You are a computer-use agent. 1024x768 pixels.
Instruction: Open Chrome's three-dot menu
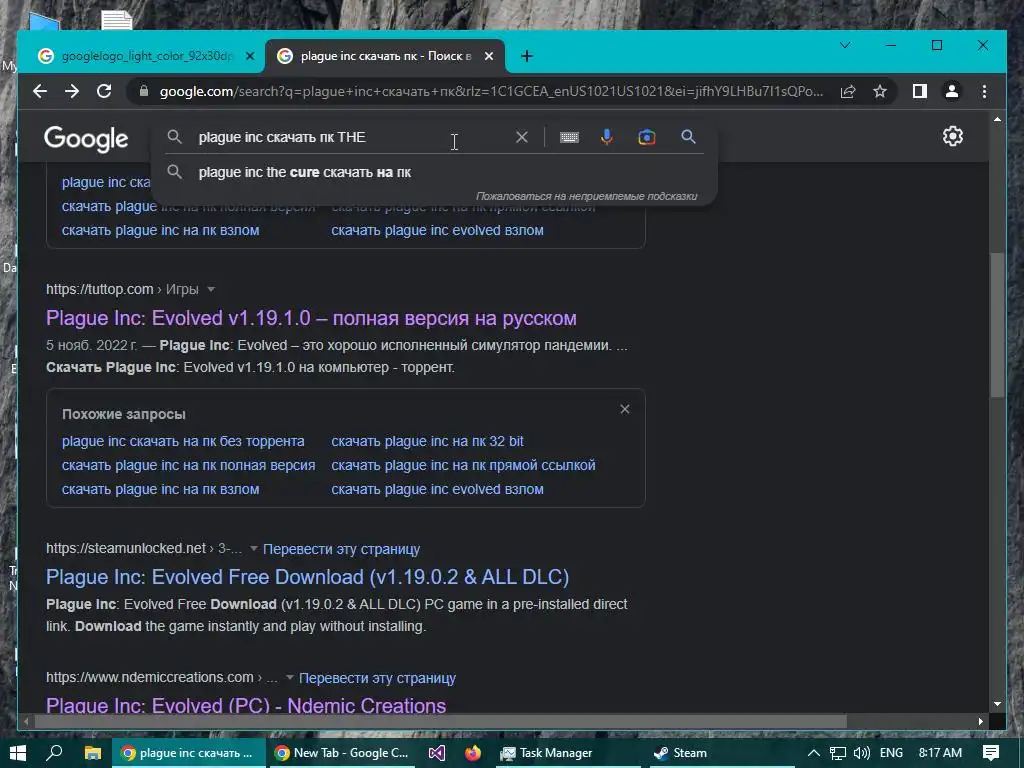click(x=984, y=91)
